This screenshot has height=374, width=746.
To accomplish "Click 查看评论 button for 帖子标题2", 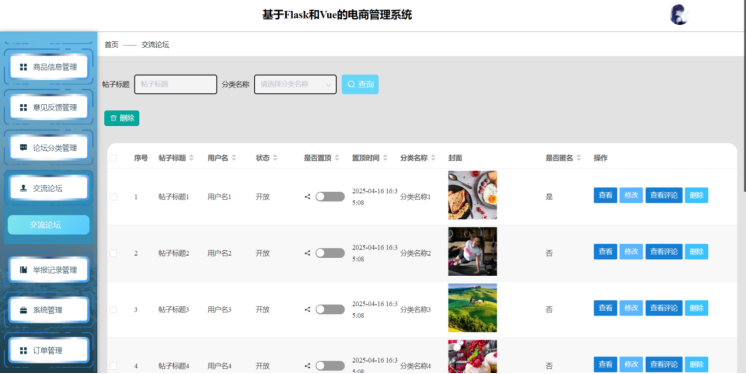I will tap(664, 252).
